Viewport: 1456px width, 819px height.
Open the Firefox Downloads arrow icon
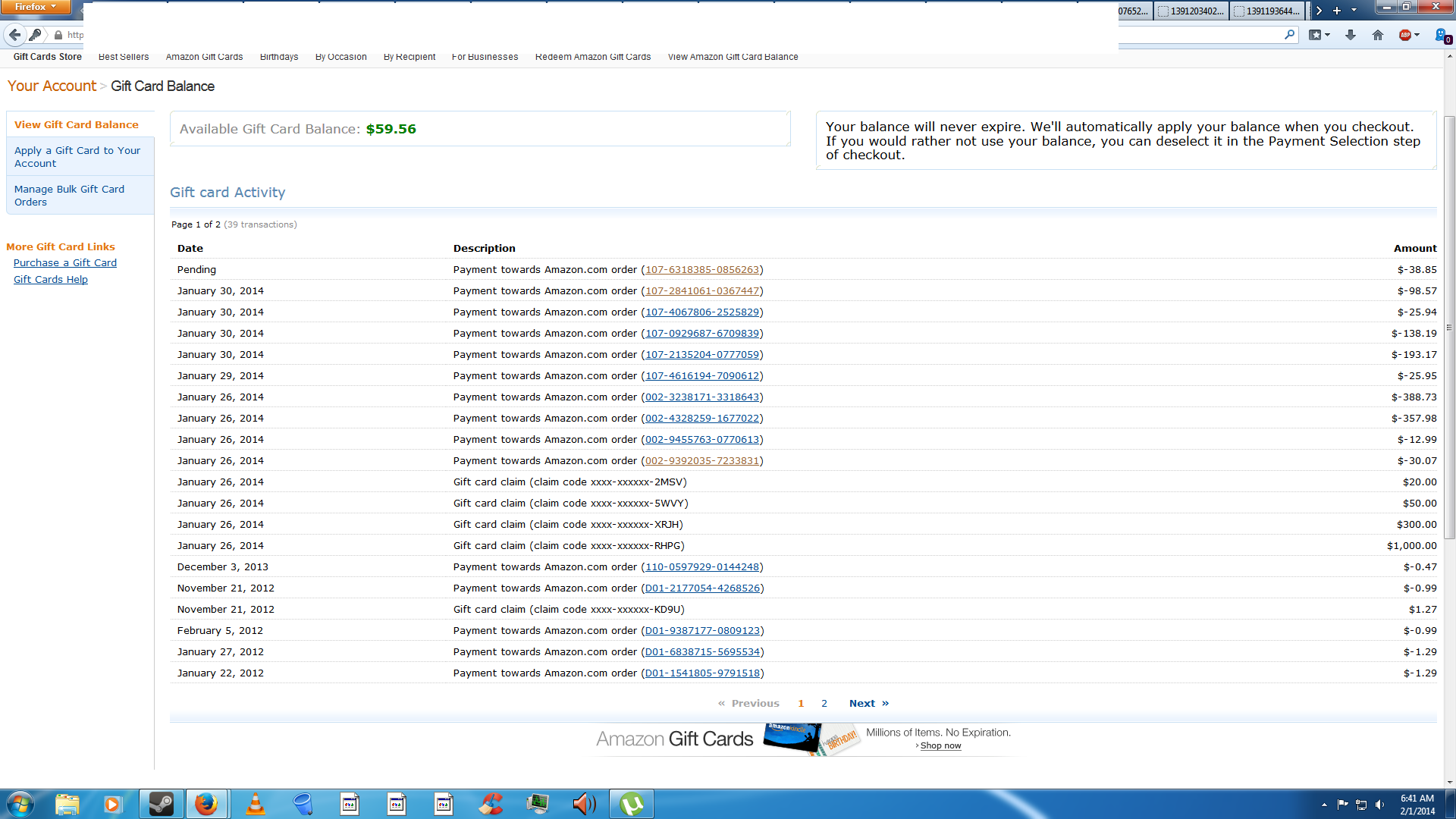[x=1351, y=35]
